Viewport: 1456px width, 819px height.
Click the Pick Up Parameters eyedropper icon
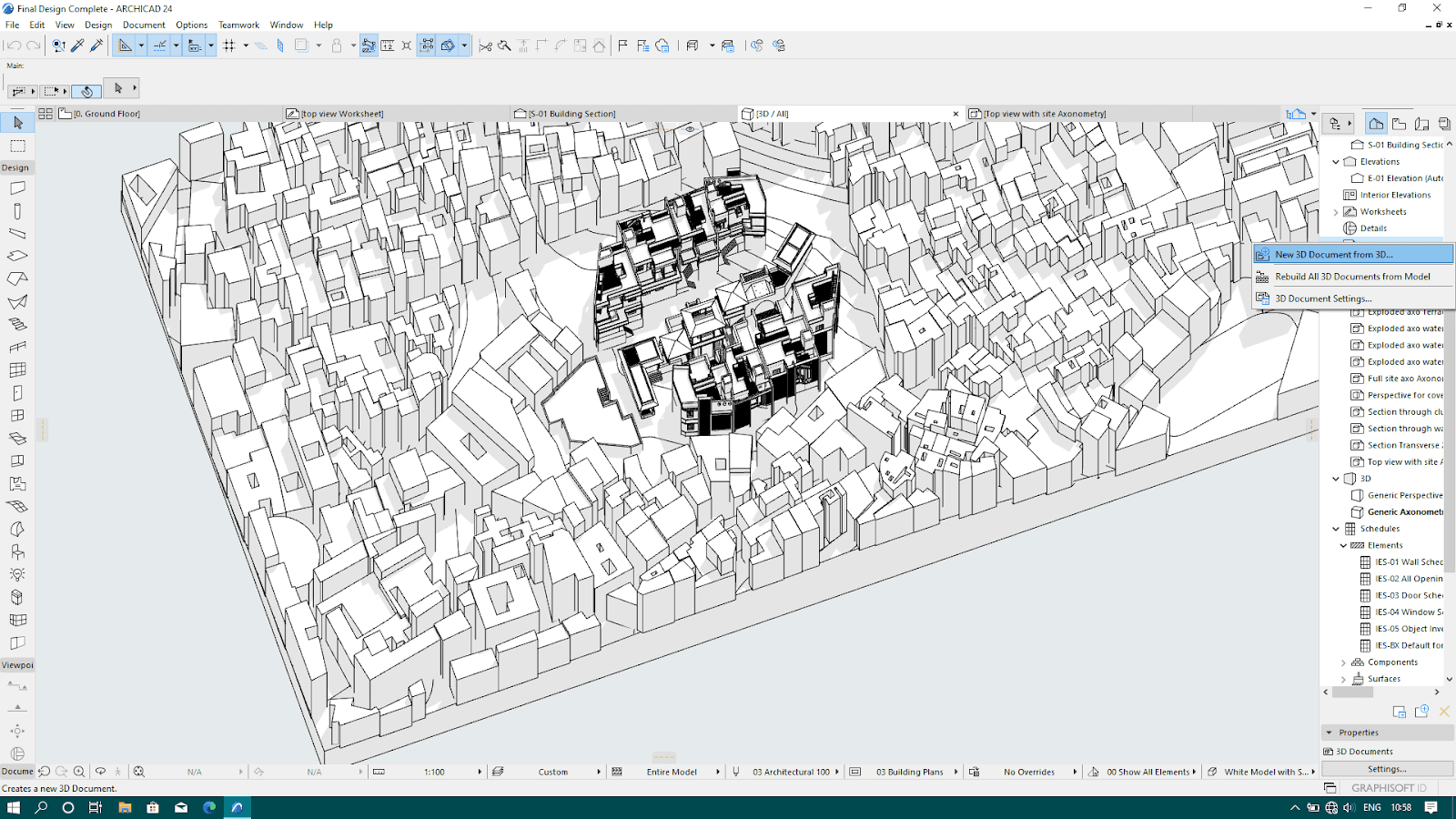click(x=78, y=45)
